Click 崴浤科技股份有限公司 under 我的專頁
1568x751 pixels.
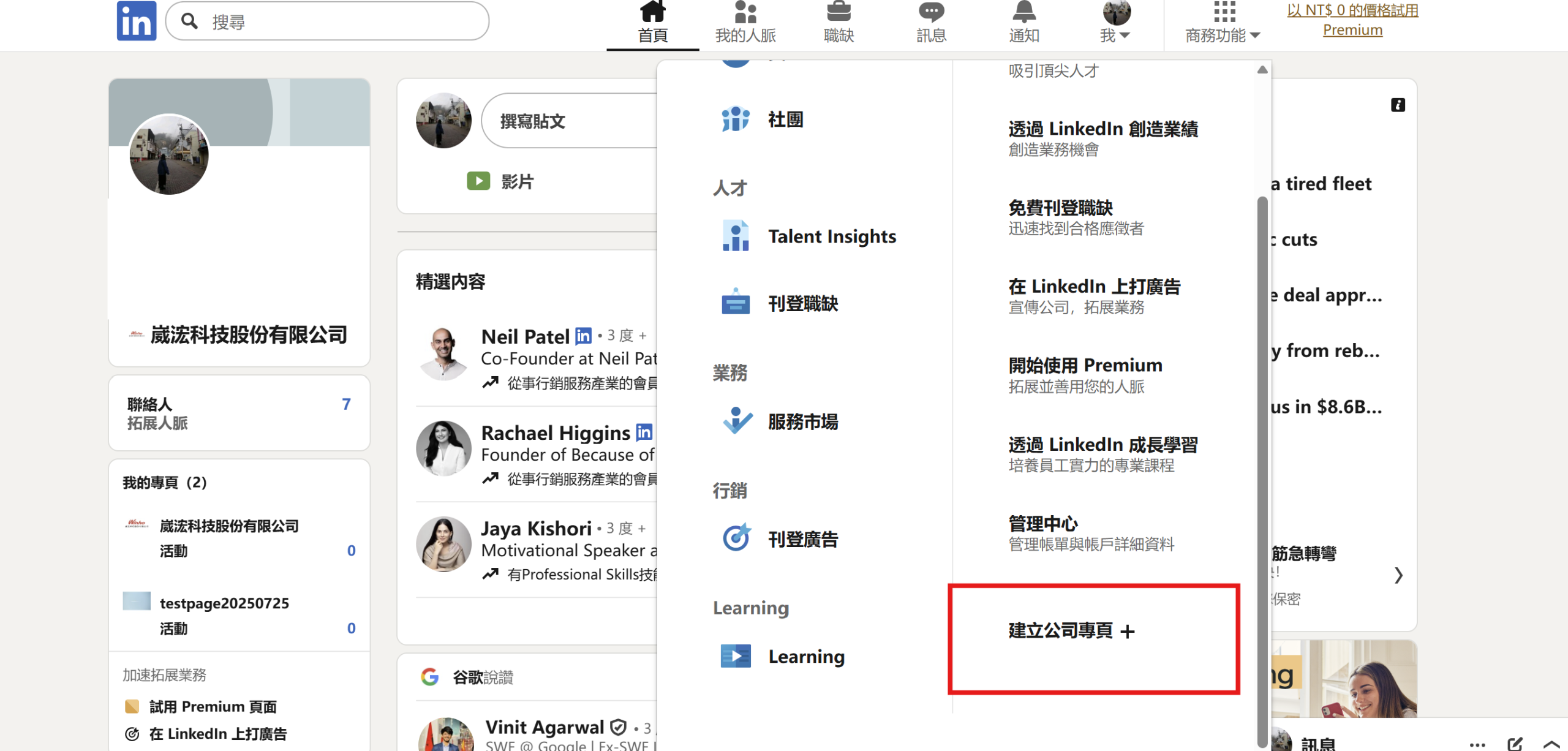click(x=229, y=526)
